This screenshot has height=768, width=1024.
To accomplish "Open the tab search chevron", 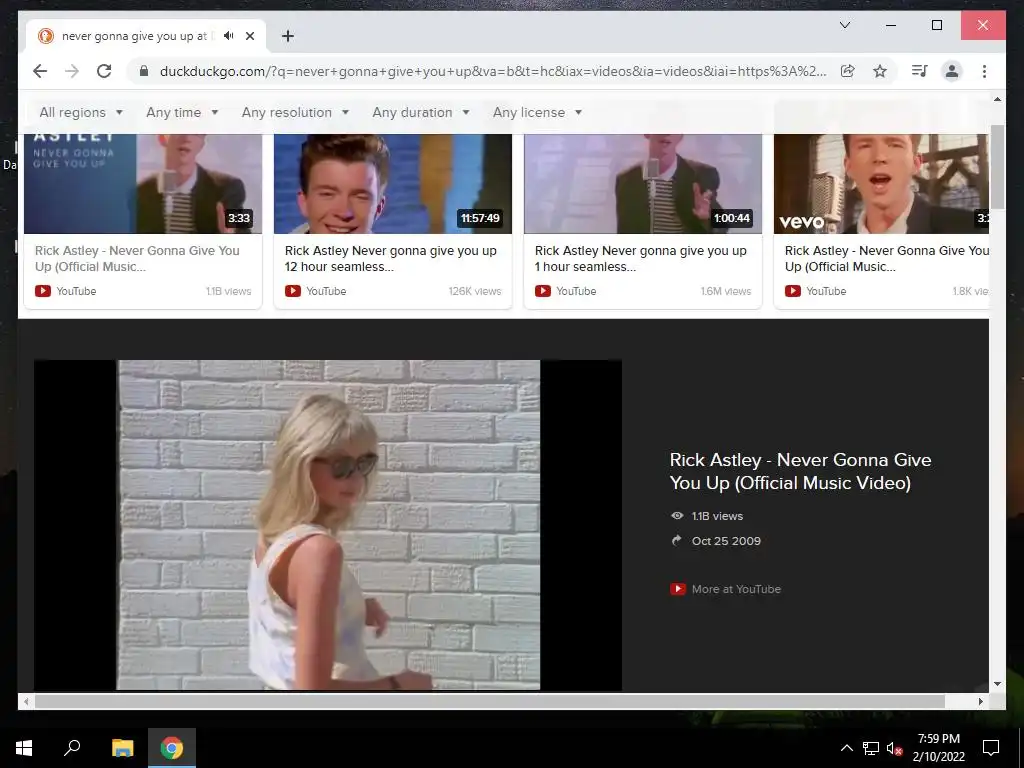I will tap(844, 25).
